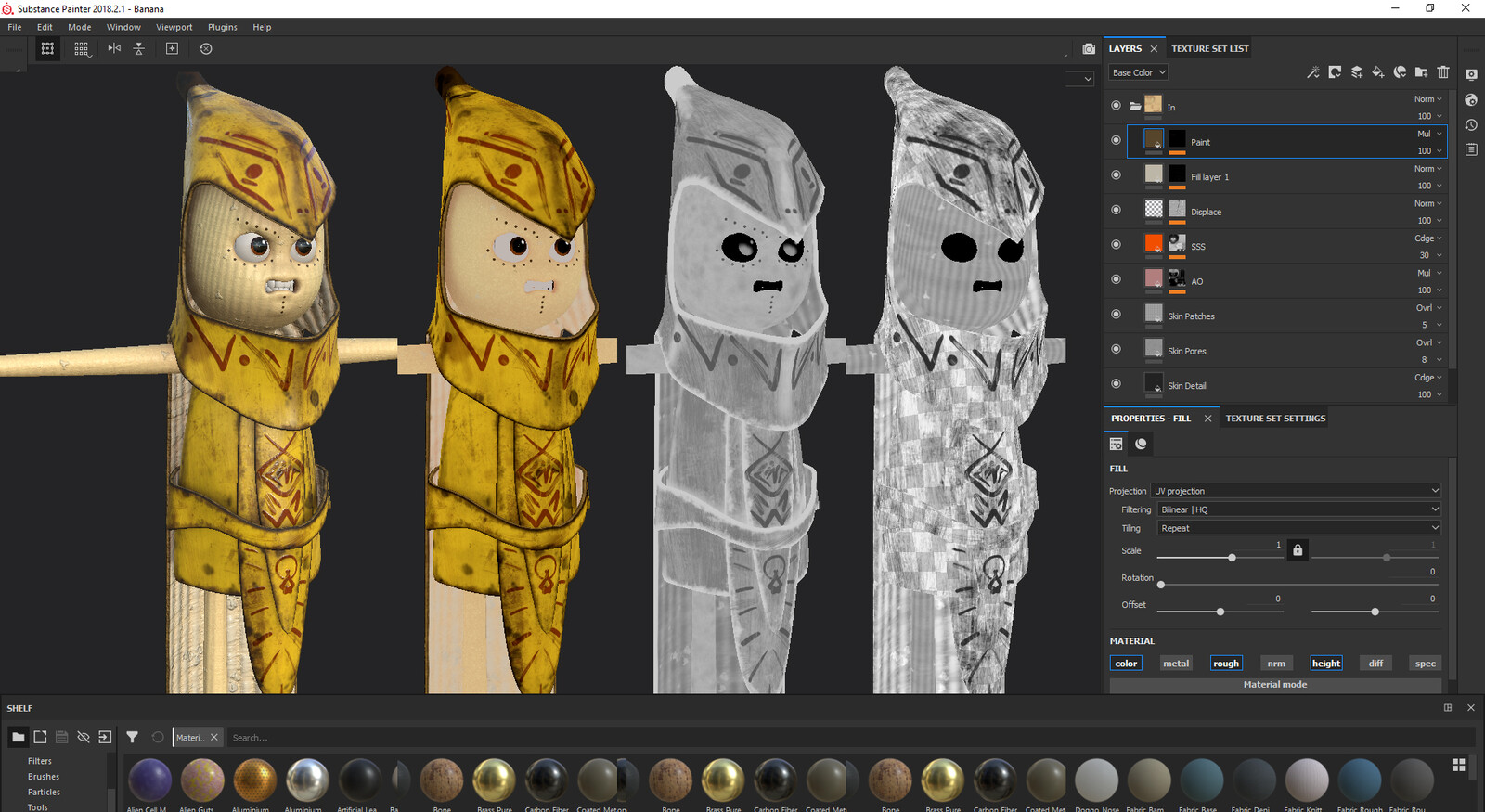Change SSS layer Cdge blend mode
The height and width of the screenshot is (812, 1485).
point(1427,238)
